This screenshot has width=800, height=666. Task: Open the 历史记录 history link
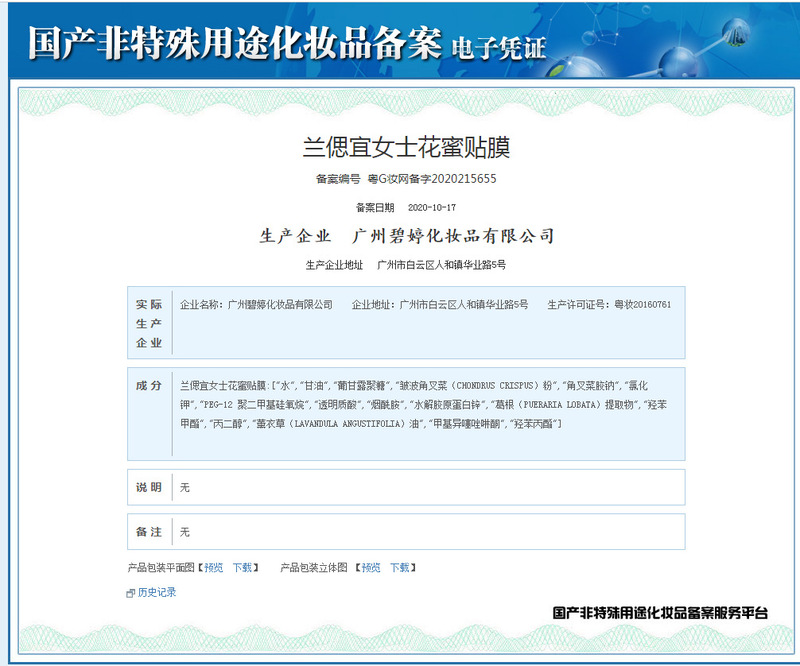pyautogui.click(x=157, y=592)
